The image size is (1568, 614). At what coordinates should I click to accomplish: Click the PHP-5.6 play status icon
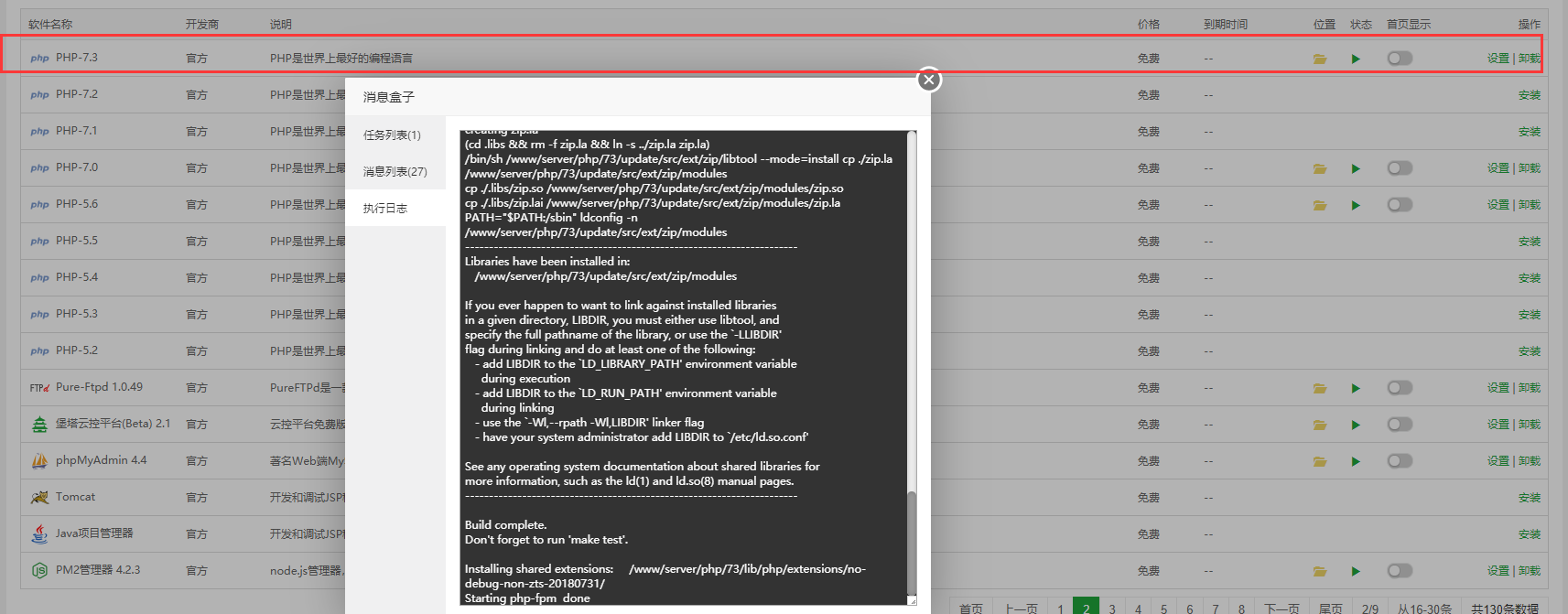(x=1356, y=205)
